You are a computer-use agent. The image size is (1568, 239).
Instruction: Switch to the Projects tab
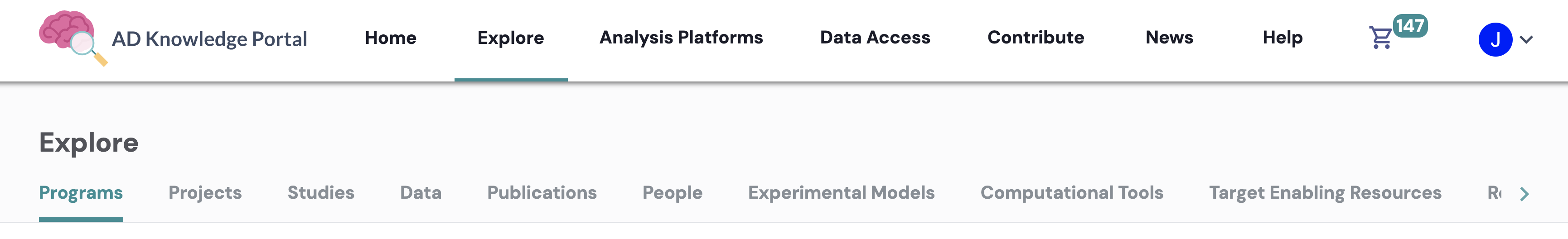pyautogui.click(x=205, y=193)
